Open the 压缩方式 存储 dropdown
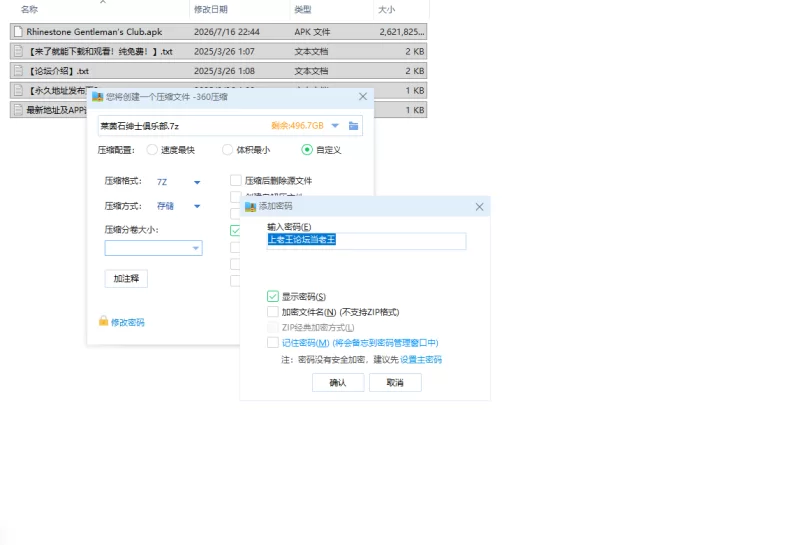 pyautogui.click(x=197, y=206)
